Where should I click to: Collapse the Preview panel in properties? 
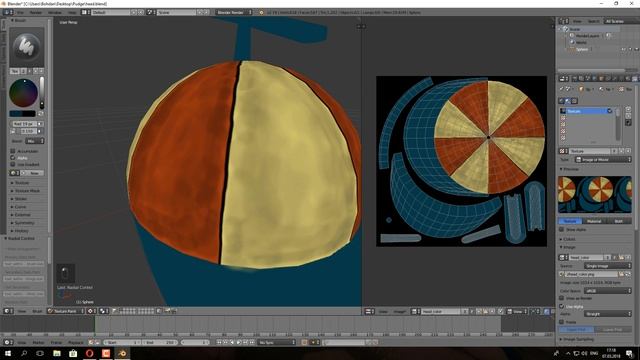tap(570, 169)
